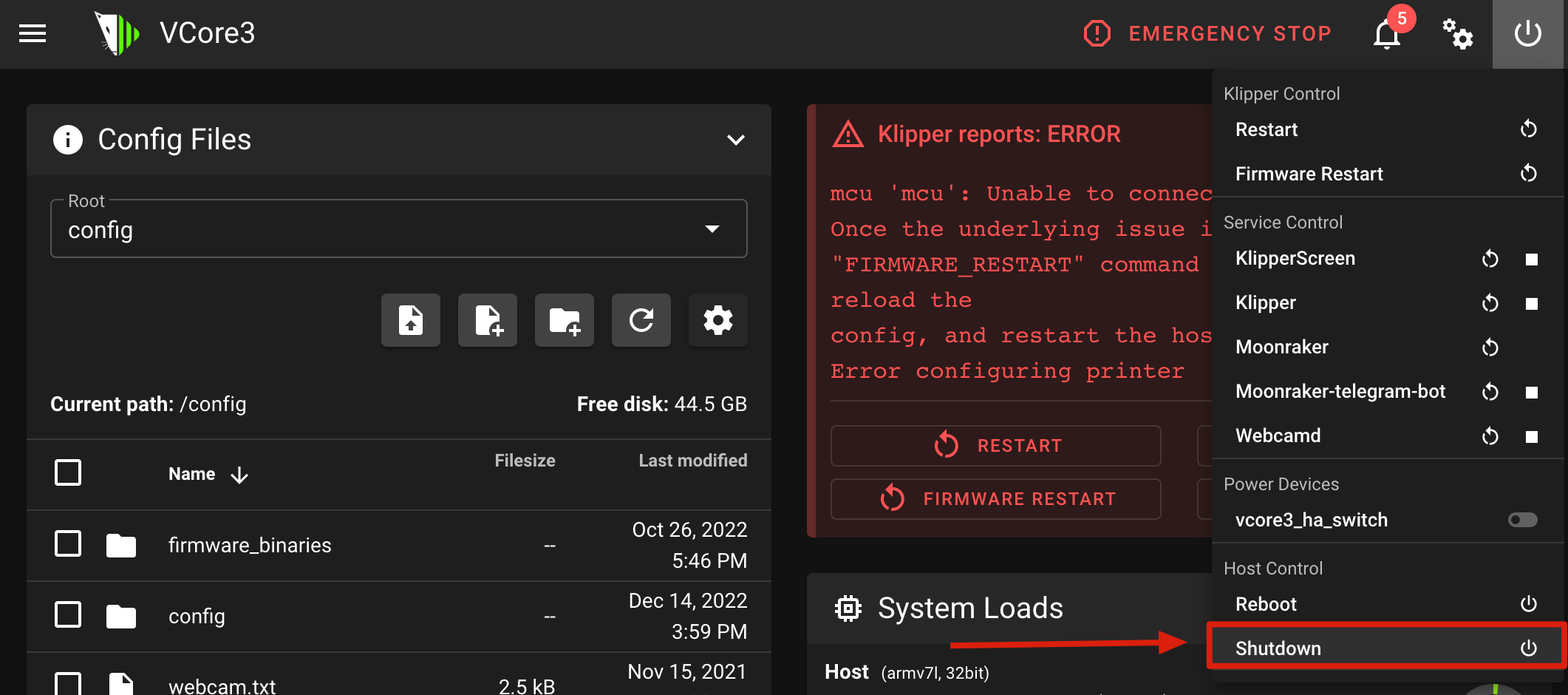Click the create new folder icon
Screen dimensions: 1568x695
[x=565, y=320]
